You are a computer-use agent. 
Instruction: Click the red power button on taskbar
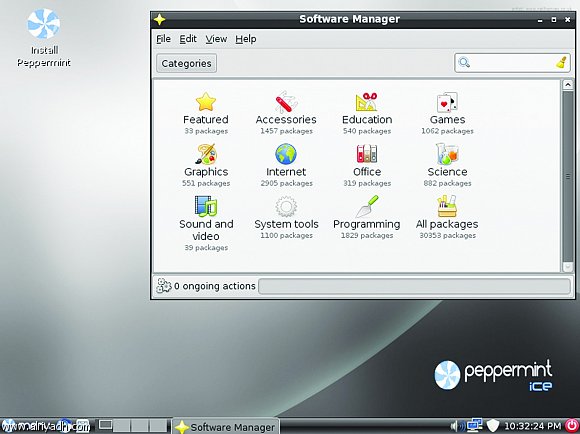(572, 425)
